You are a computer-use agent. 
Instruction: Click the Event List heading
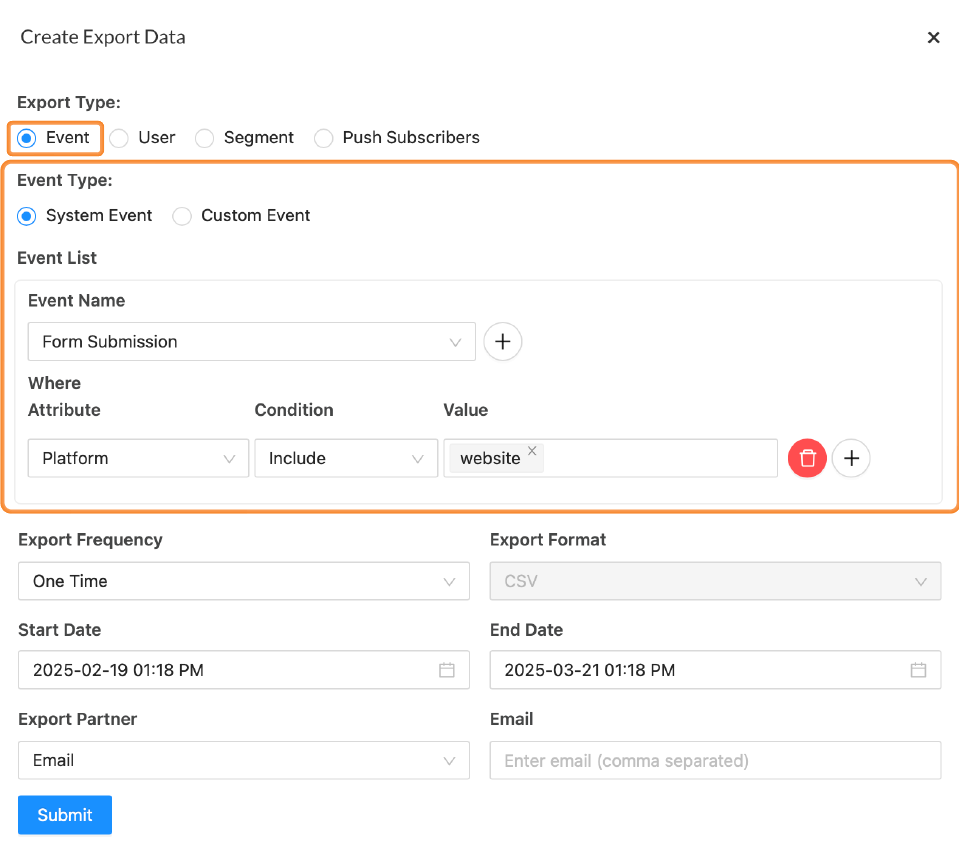pos(57,258)
